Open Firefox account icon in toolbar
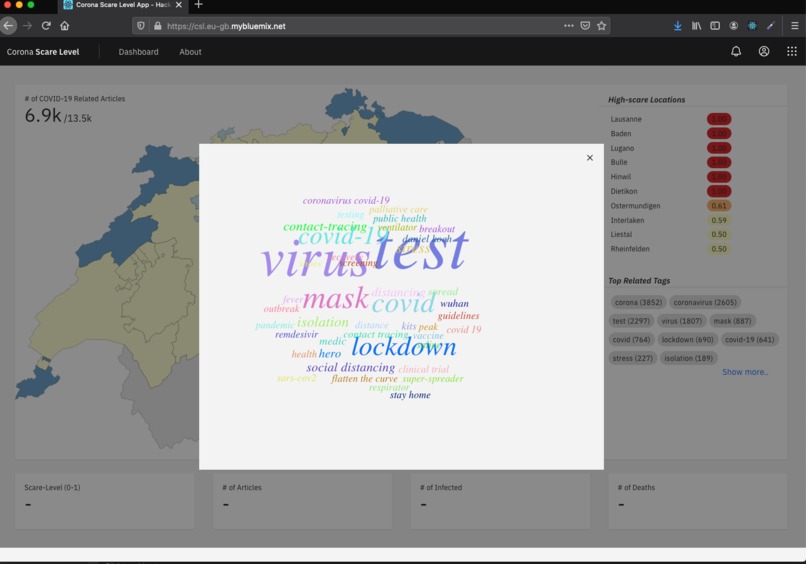 point(734,26)
